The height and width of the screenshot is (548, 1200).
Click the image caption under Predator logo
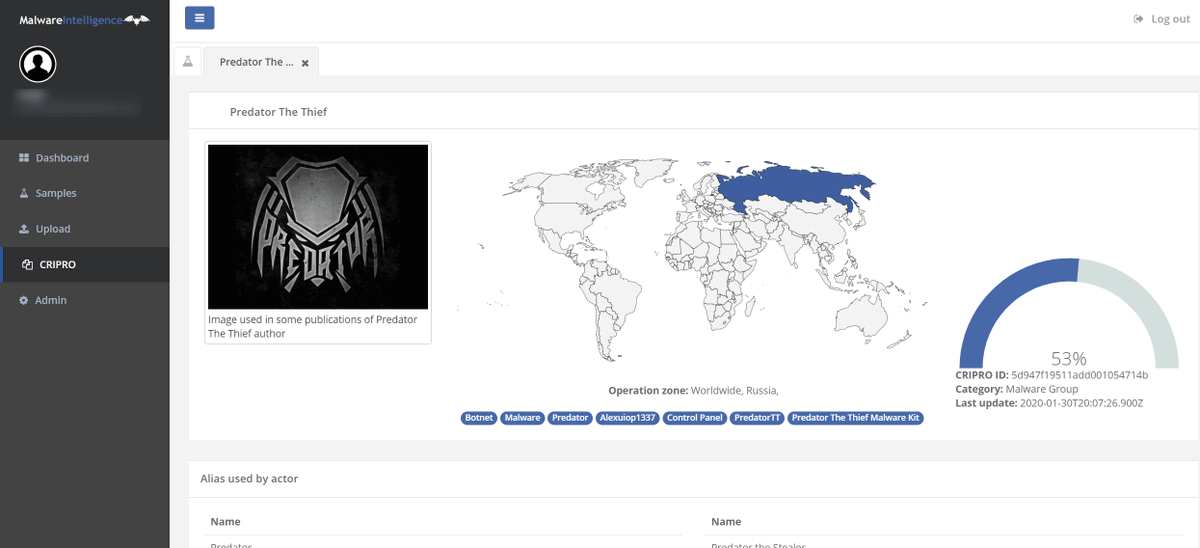[x=313, y=326]
